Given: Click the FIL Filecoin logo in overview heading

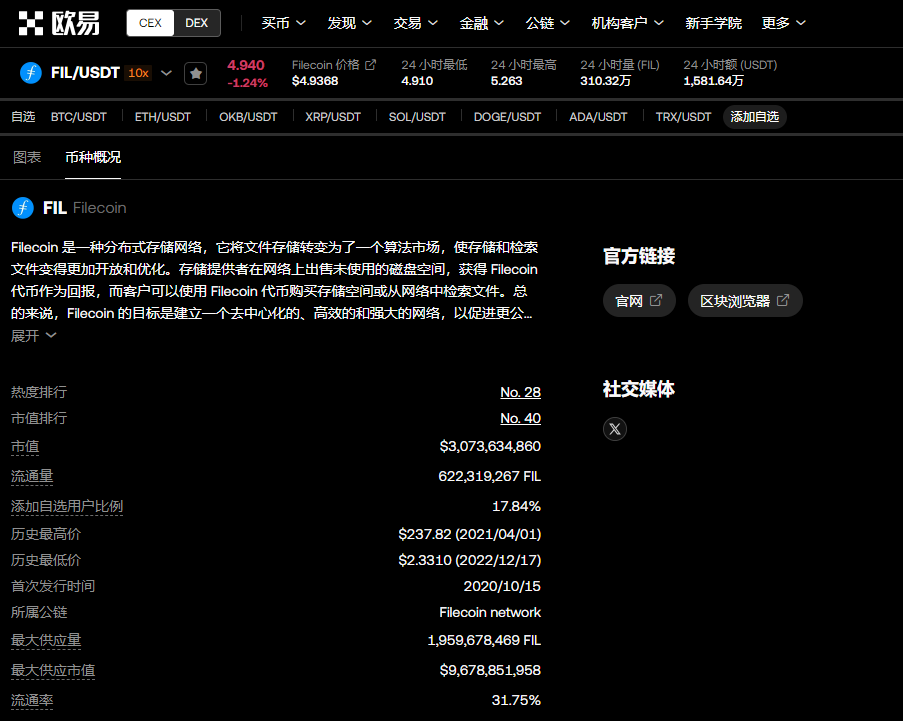Looking at the screenshot, I should (23, 208).
